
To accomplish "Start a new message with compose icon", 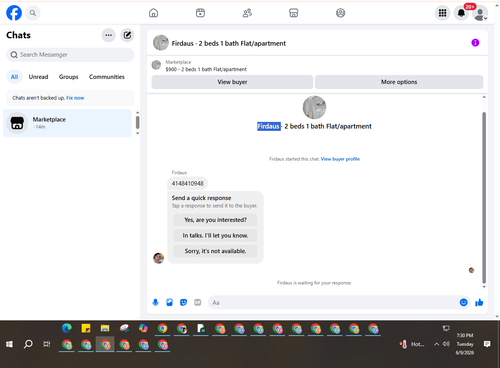I will (127, 35).
